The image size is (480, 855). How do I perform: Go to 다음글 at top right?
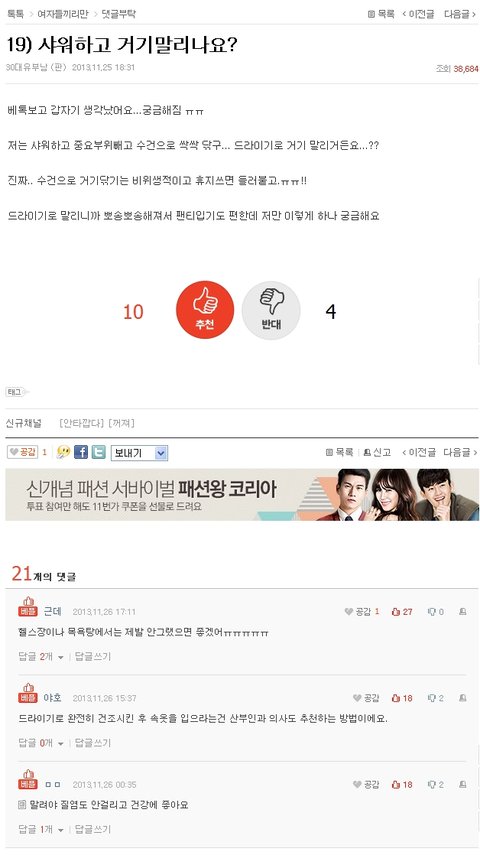click(460, 14)
